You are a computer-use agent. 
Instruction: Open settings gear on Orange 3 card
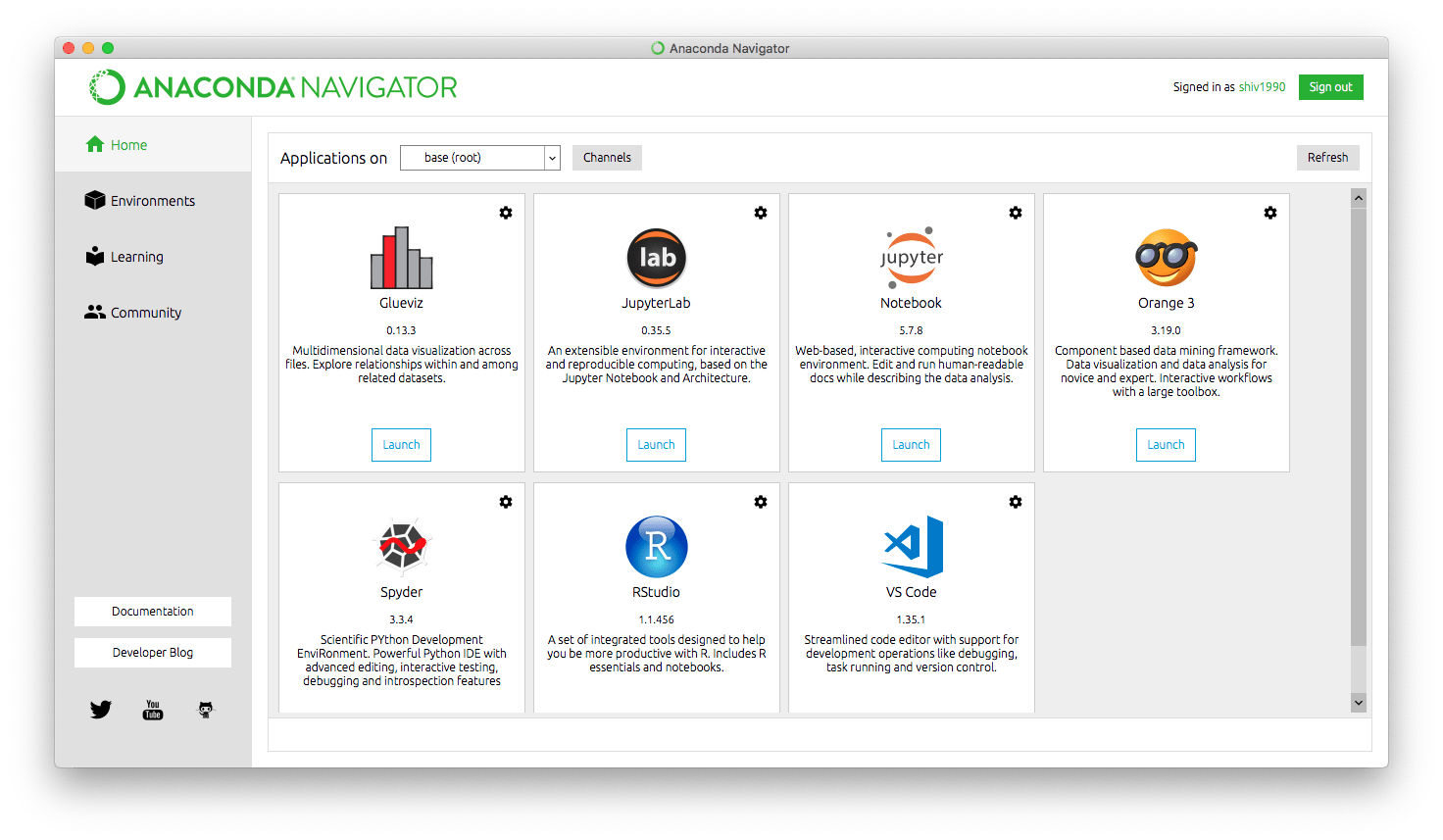coord(1270,213)
